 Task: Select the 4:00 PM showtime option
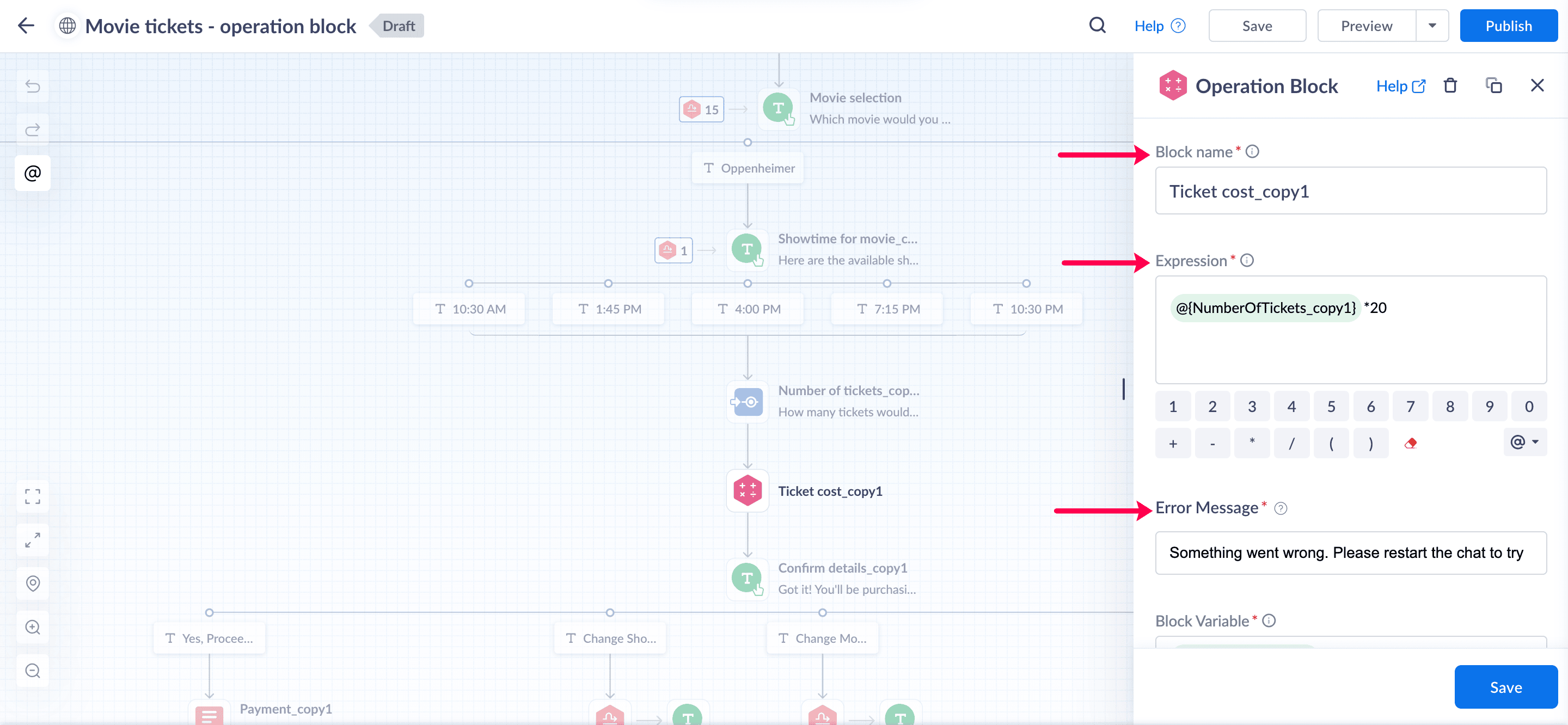pyautogui.click(x=748, y=309)
